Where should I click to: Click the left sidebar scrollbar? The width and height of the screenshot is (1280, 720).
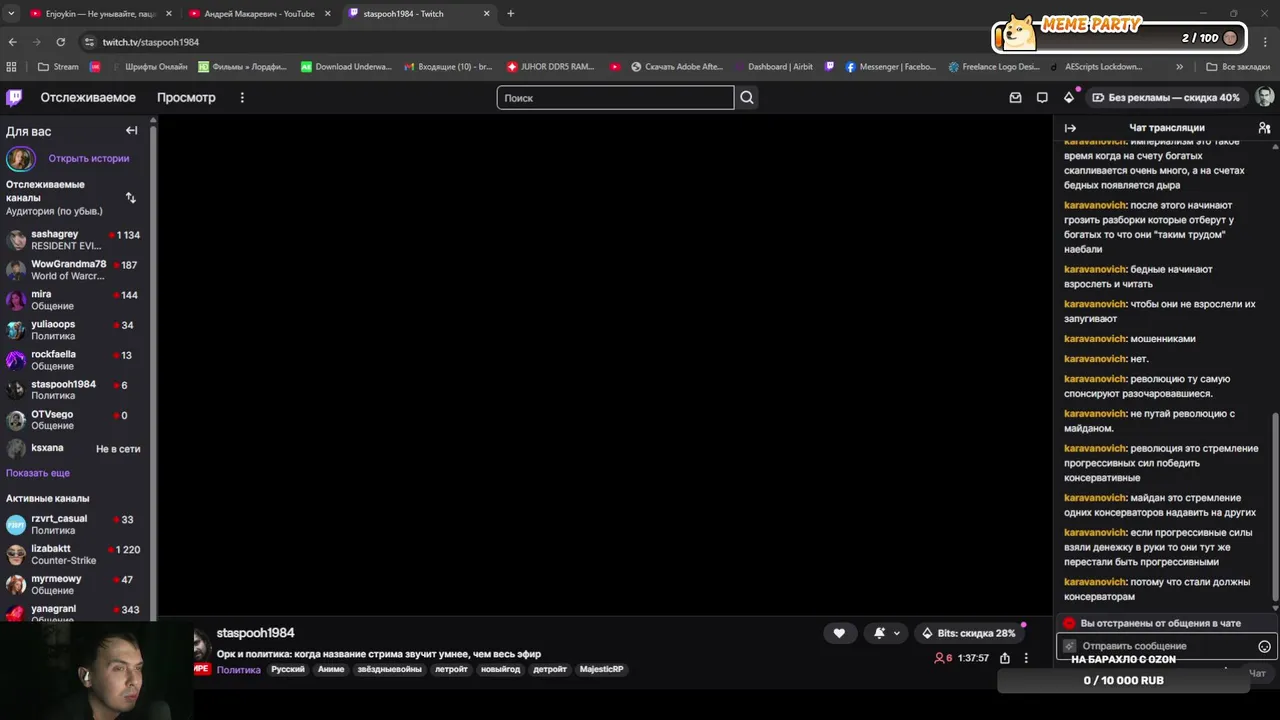pos(153,370)
